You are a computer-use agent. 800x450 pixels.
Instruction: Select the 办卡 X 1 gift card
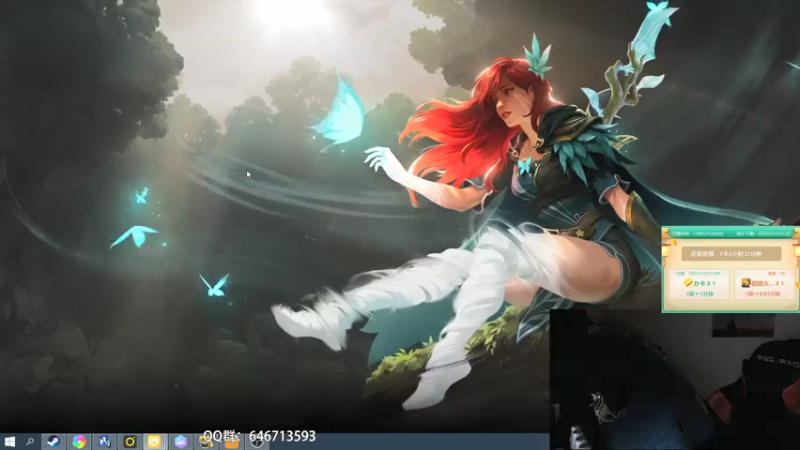pos(699,285)
